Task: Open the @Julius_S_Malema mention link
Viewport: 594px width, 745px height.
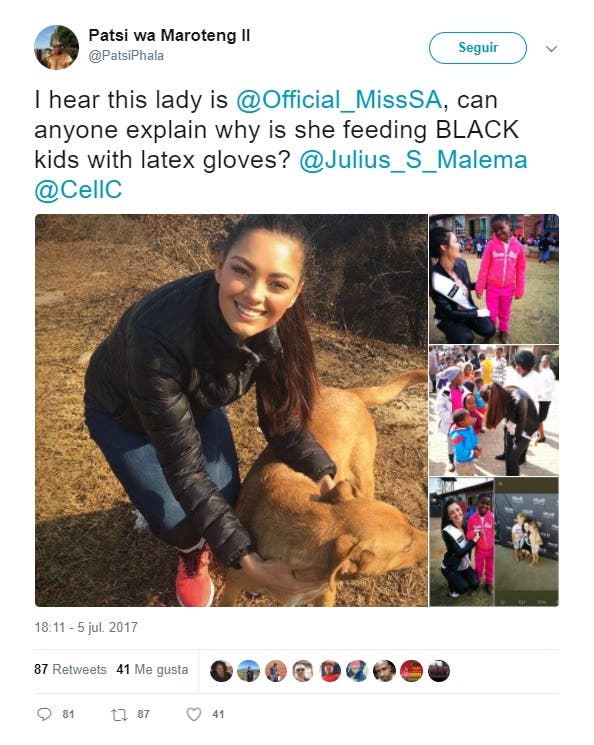Action: pos(413,160)
